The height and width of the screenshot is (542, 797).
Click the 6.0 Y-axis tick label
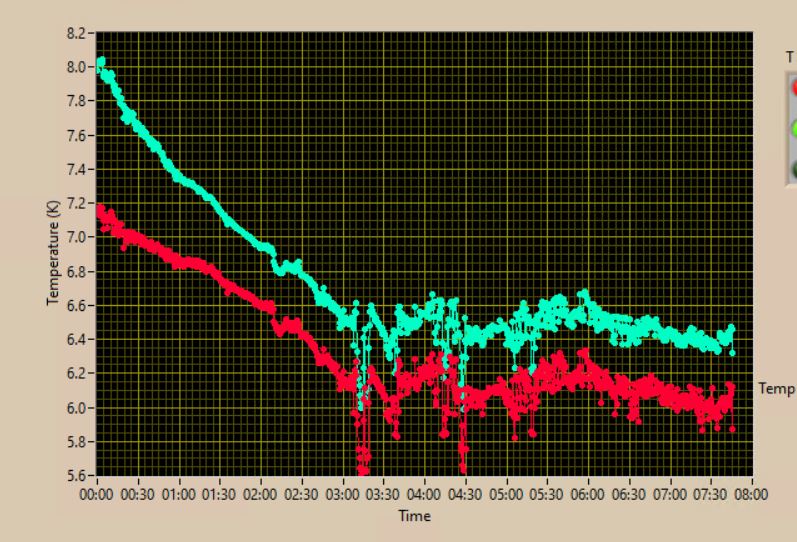pyautogui.click(x=76, y=408)
